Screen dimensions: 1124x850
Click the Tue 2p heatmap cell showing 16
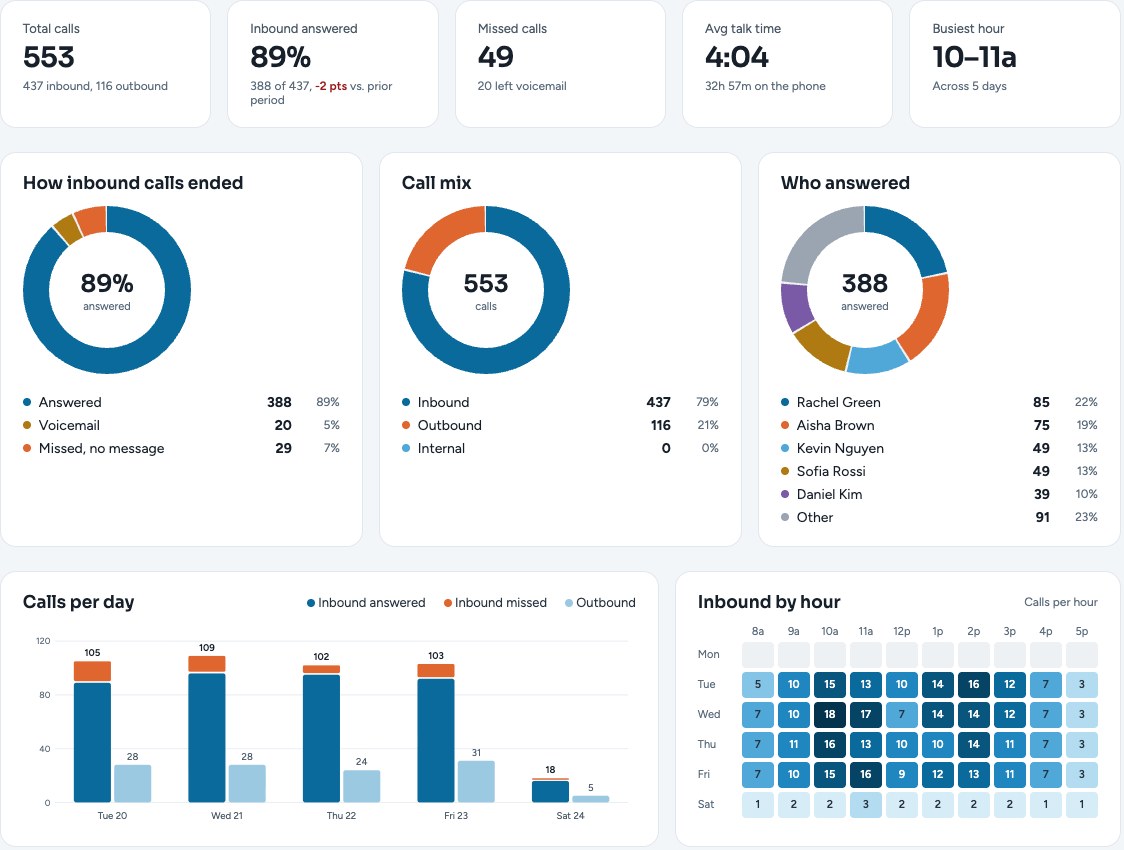coord(973,684)
